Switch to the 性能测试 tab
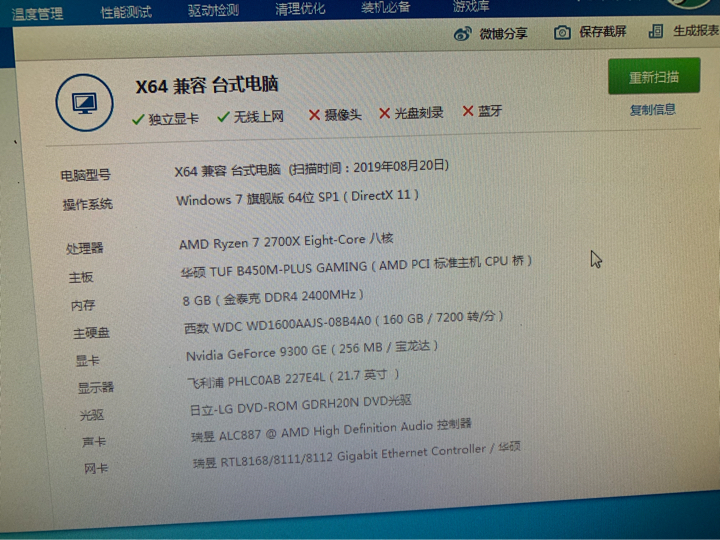 [126, 13]
